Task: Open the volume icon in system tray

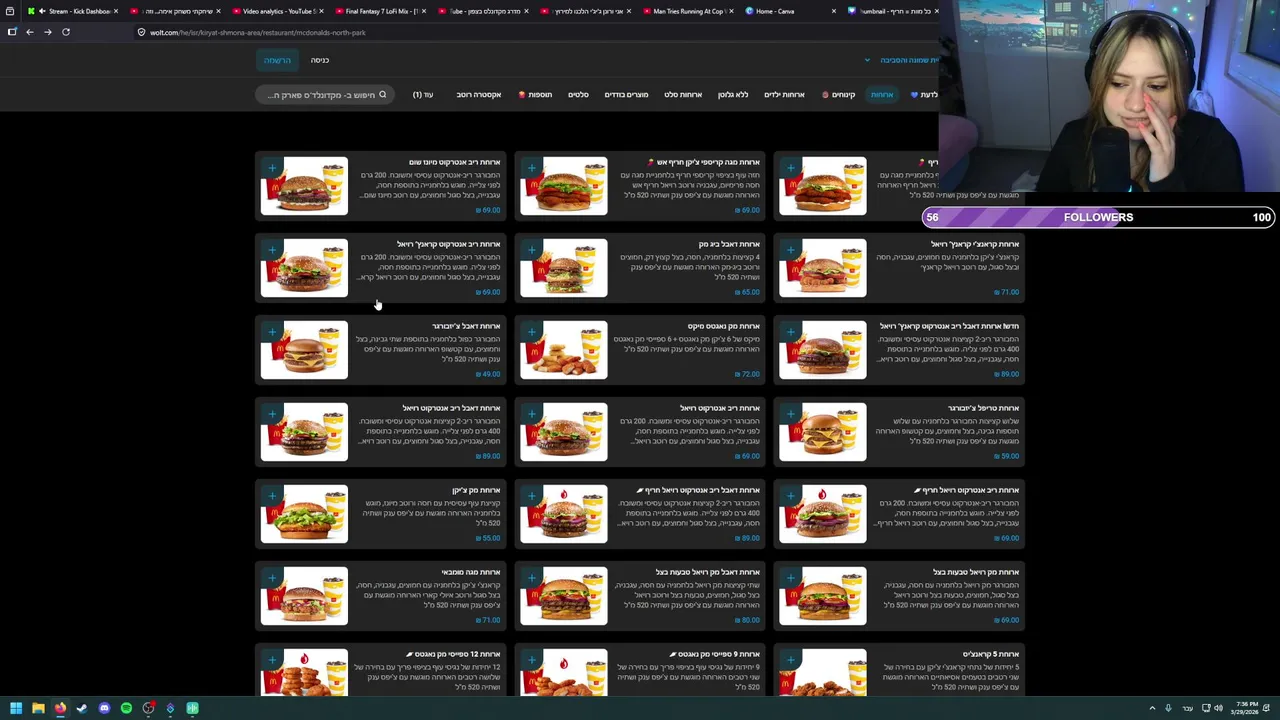Action: tap(1218, 708)
